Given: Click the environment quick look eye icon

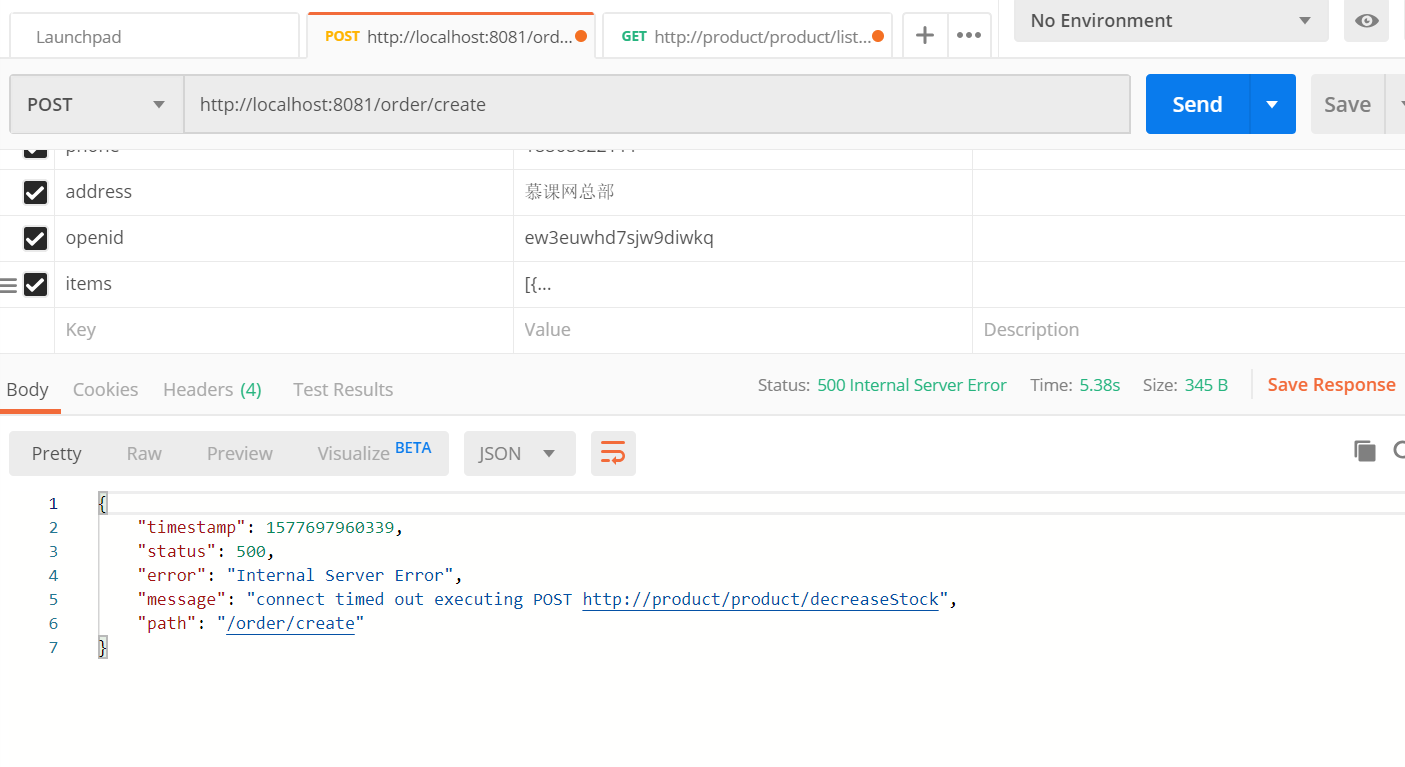Looking at the screenshot, I should coord(1366,21).
